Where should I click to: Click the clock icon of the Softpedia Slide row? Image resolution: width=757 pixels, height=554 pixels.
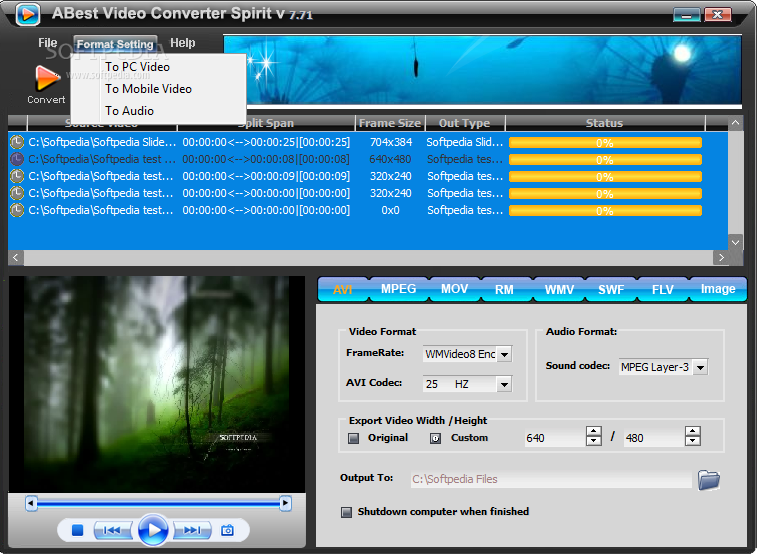coord(17,142)
